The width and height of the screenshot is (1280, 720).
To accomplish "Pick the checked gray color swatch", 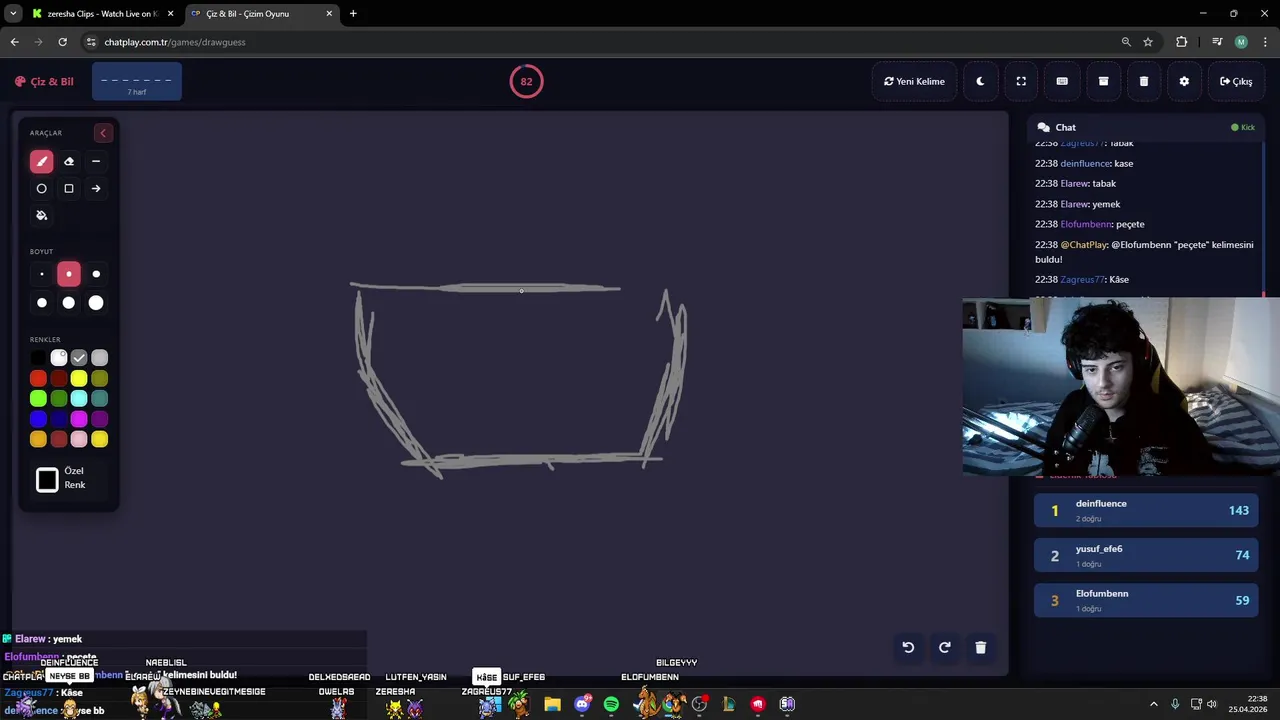I will 79,358.
